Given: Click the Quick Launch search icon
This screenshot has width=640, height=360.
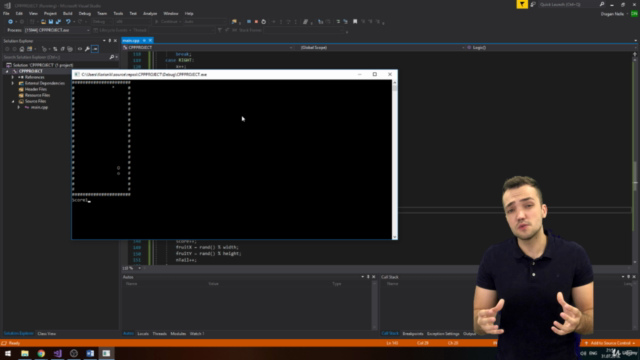Looking at the screenshot, I should 602,4.
